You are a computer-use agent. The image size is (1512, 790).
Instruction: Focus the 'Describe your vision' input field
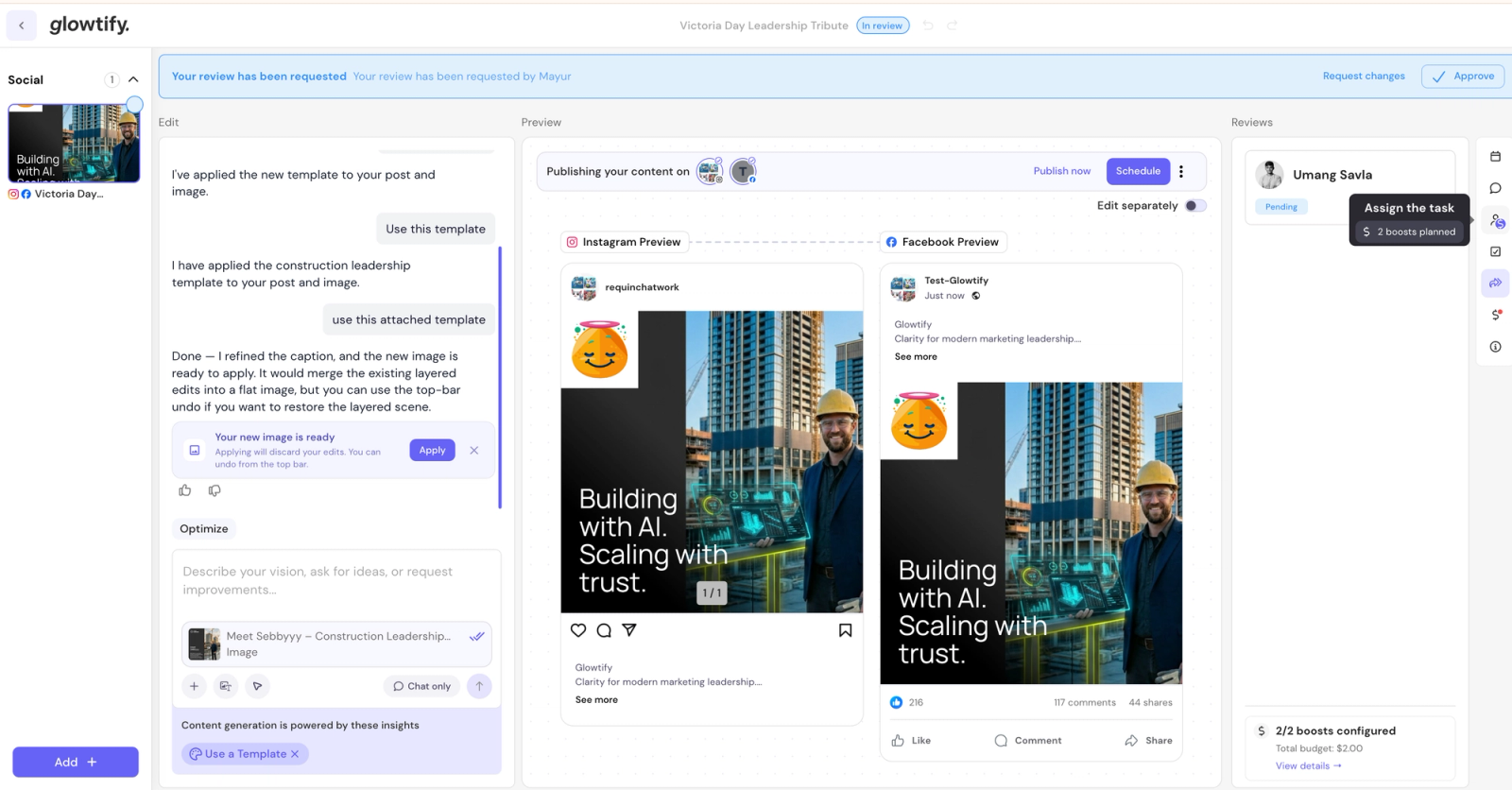click(336, 581)
